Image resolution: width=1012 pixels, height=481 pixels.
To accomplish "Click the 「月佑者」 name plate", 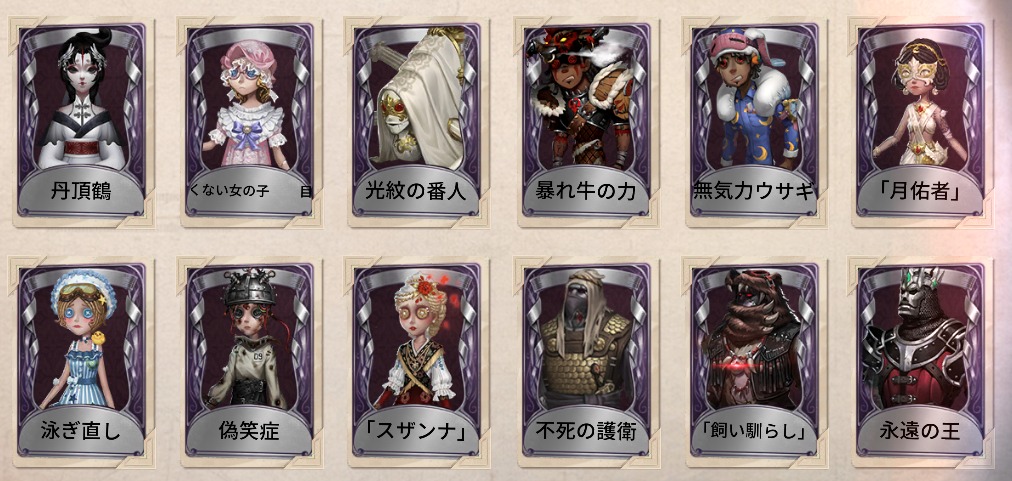I will click(x=920, y=192).
